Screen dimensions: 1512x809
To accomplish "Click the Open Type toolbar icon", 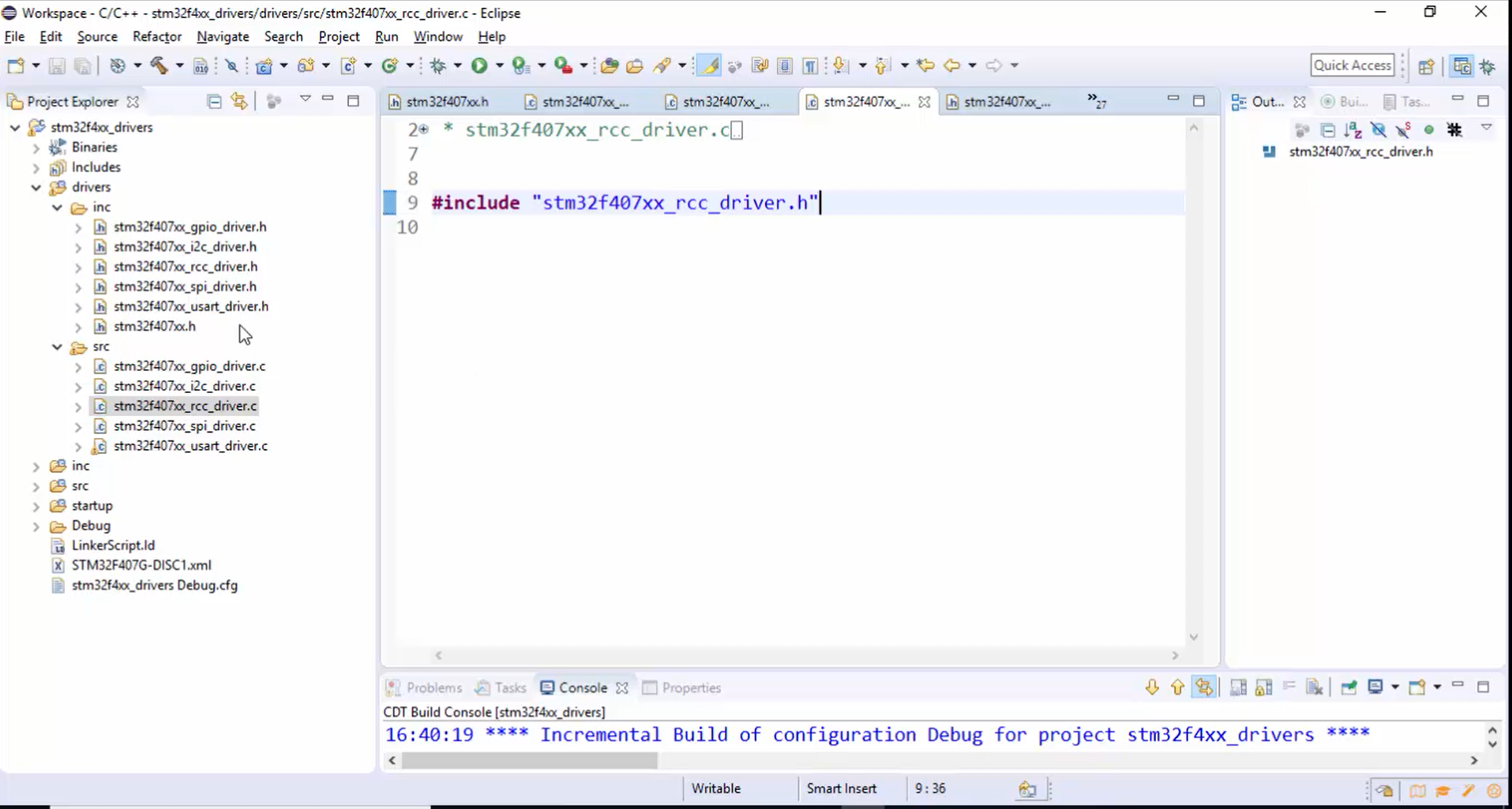I will pos(609,66).
